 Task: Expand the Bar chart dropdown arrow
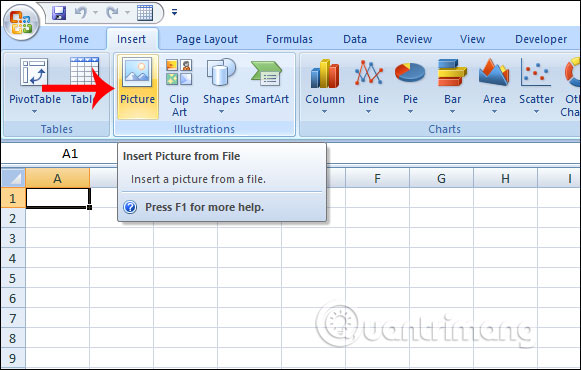click(452, 111)
